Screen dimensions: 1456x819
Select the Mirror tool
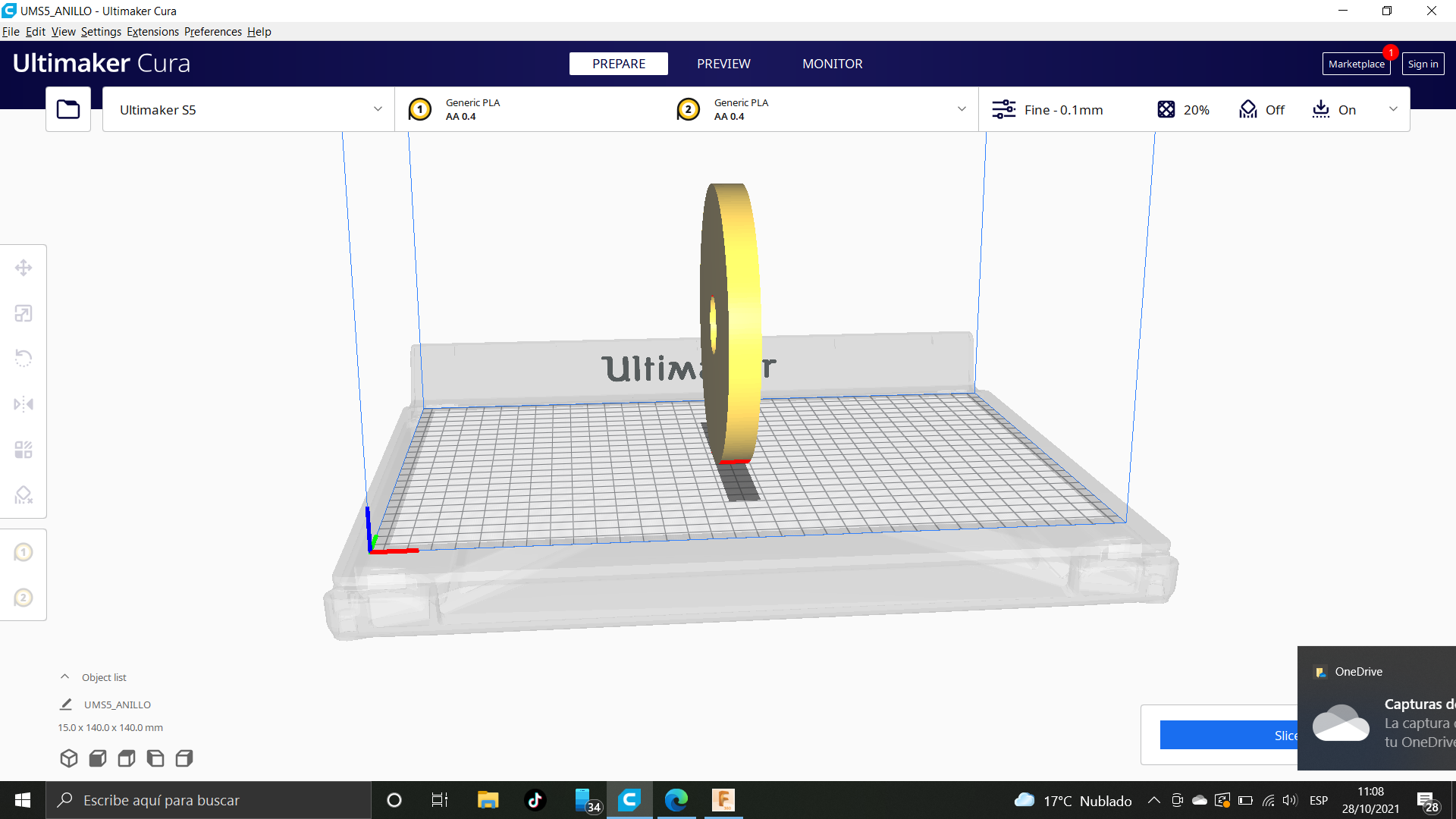point(24,404)
